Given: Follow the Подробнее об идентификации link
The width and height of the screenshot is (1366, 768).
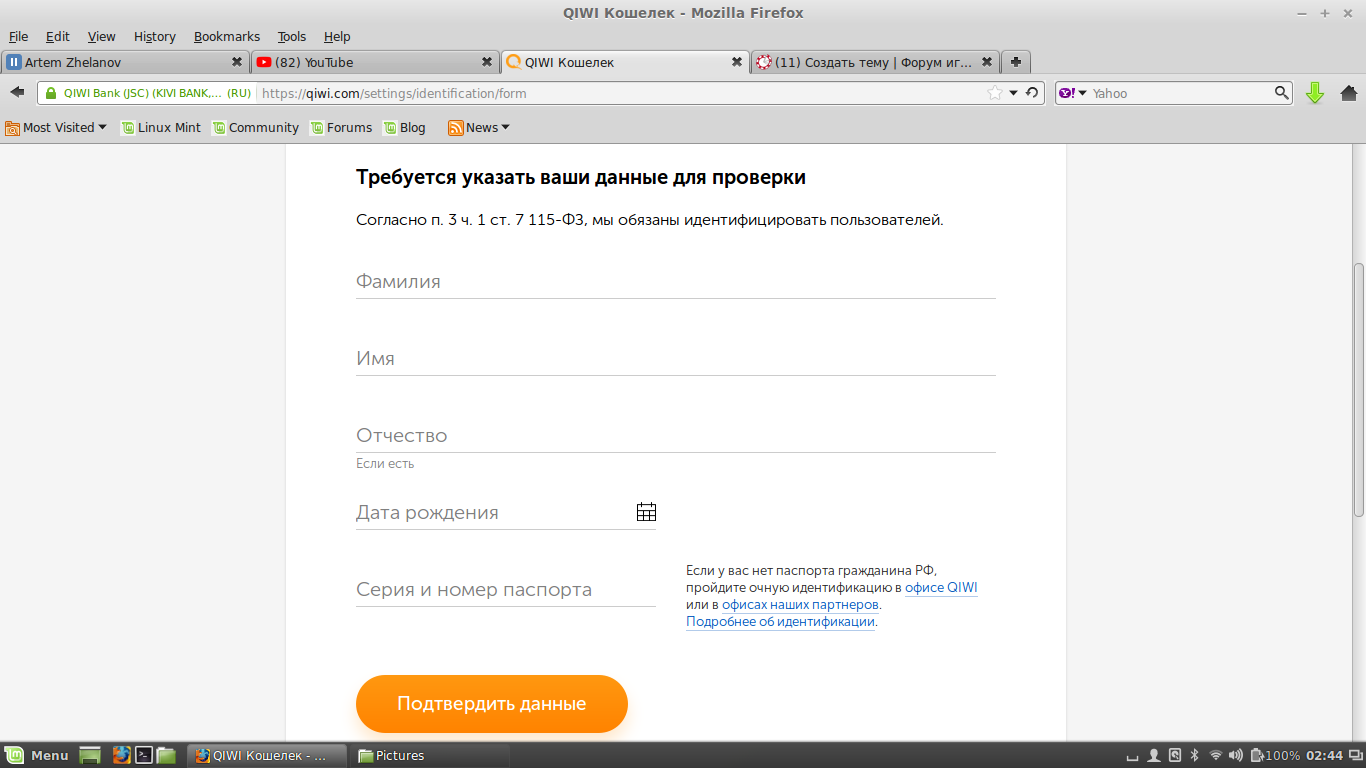Looking at the screenshot, I should (x=780, y=621).
